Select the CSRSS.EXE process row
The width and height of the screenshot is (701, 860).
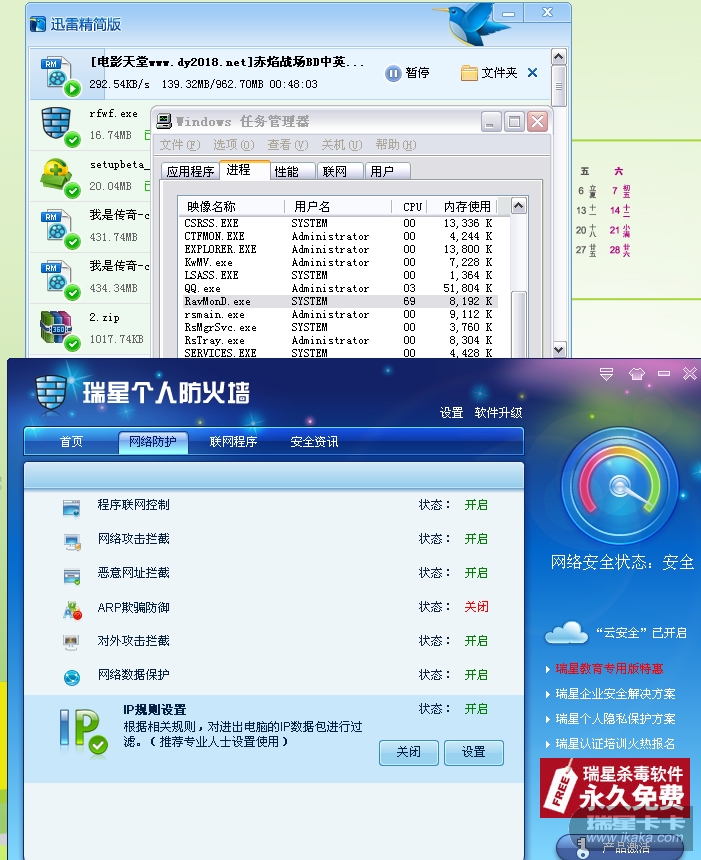(340, 223)
